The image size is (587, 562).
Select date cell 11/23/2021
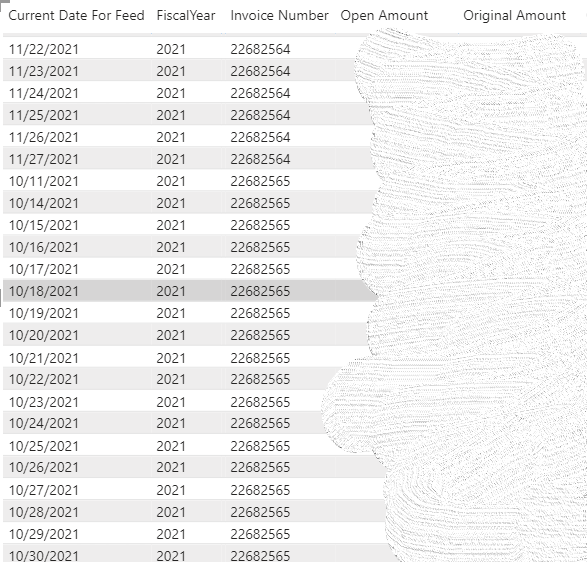(x=44, y=71)
